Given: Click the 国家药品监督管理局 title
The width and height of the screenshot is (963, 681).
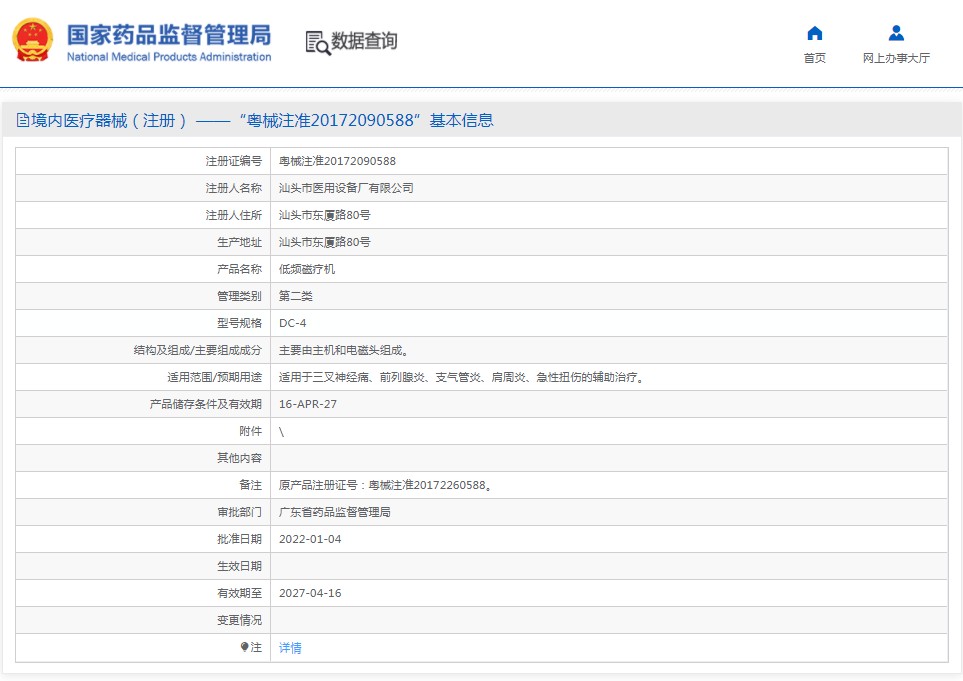Looking at the screenshot, I should 169,35.
